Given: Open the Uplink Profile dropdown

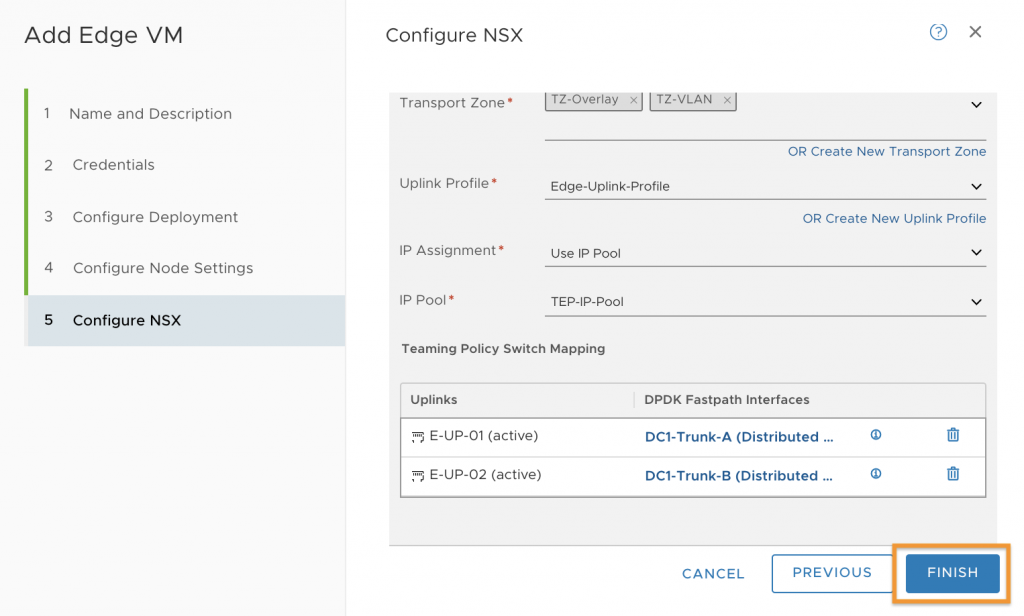Looking at the screenshot, I should (765, 186).
